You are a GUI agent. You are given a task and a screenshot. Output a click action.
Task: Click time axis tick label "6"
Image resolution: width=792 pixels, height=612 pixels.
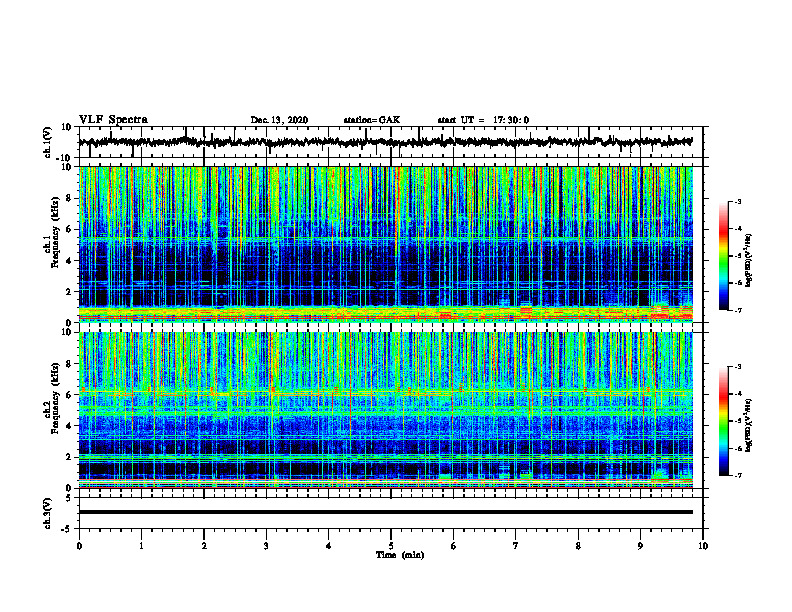454,546
